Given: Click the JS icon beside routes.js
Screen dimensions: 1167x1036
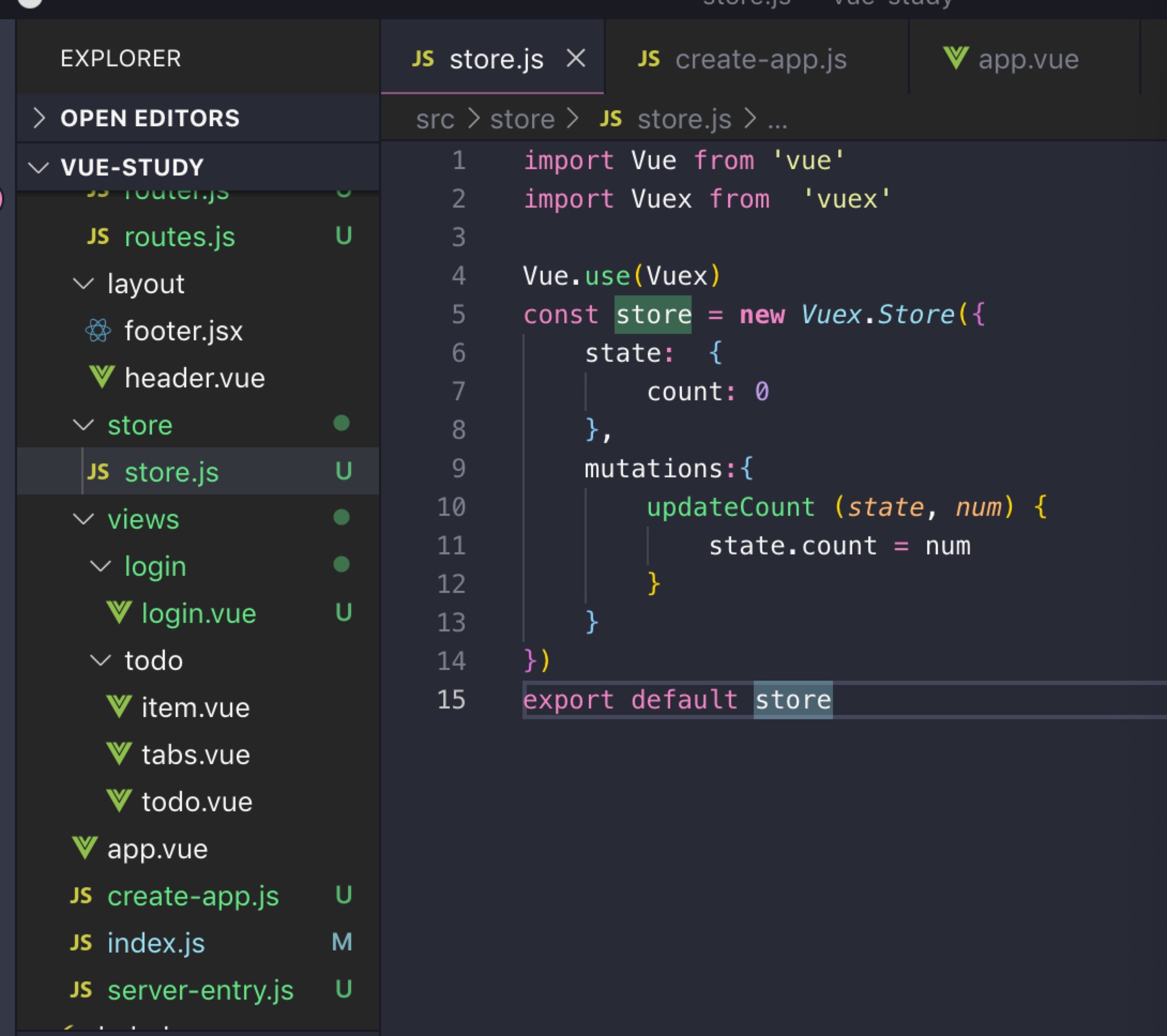Looking at the screenshot, I should pyautogui.click(x=98, y=237).
